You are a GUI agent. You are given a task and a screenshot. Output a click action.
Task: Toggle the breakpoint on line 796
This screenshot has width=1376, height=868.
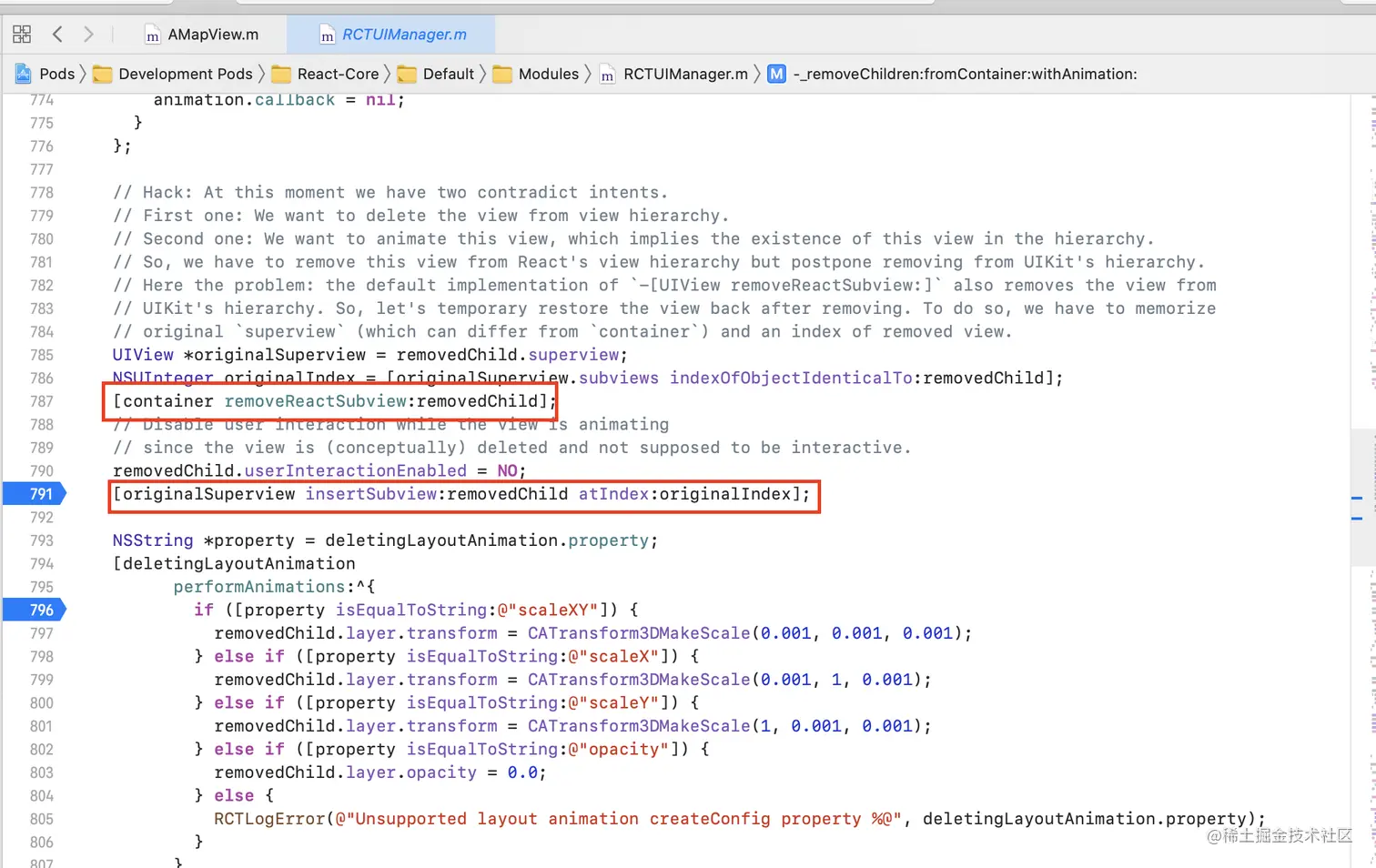tap(35, 610)
